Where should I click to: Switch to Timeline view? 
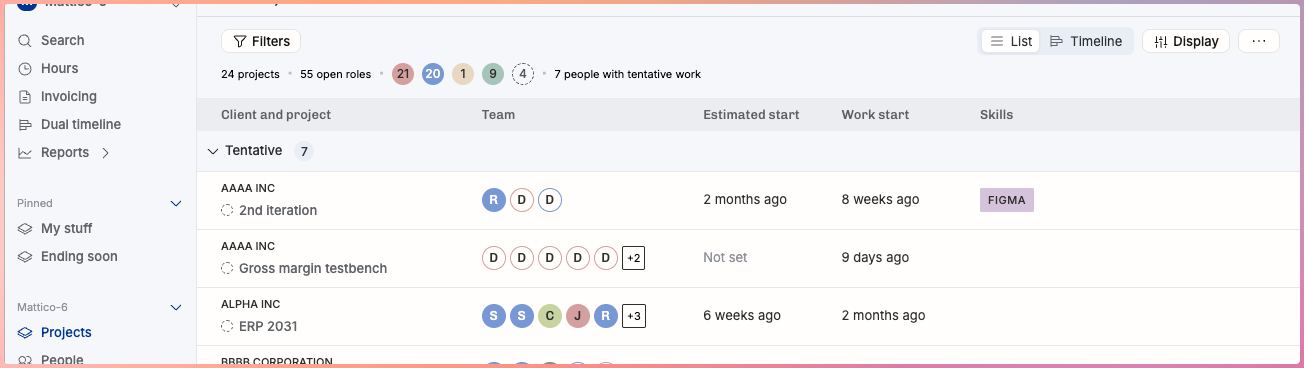1086,41
